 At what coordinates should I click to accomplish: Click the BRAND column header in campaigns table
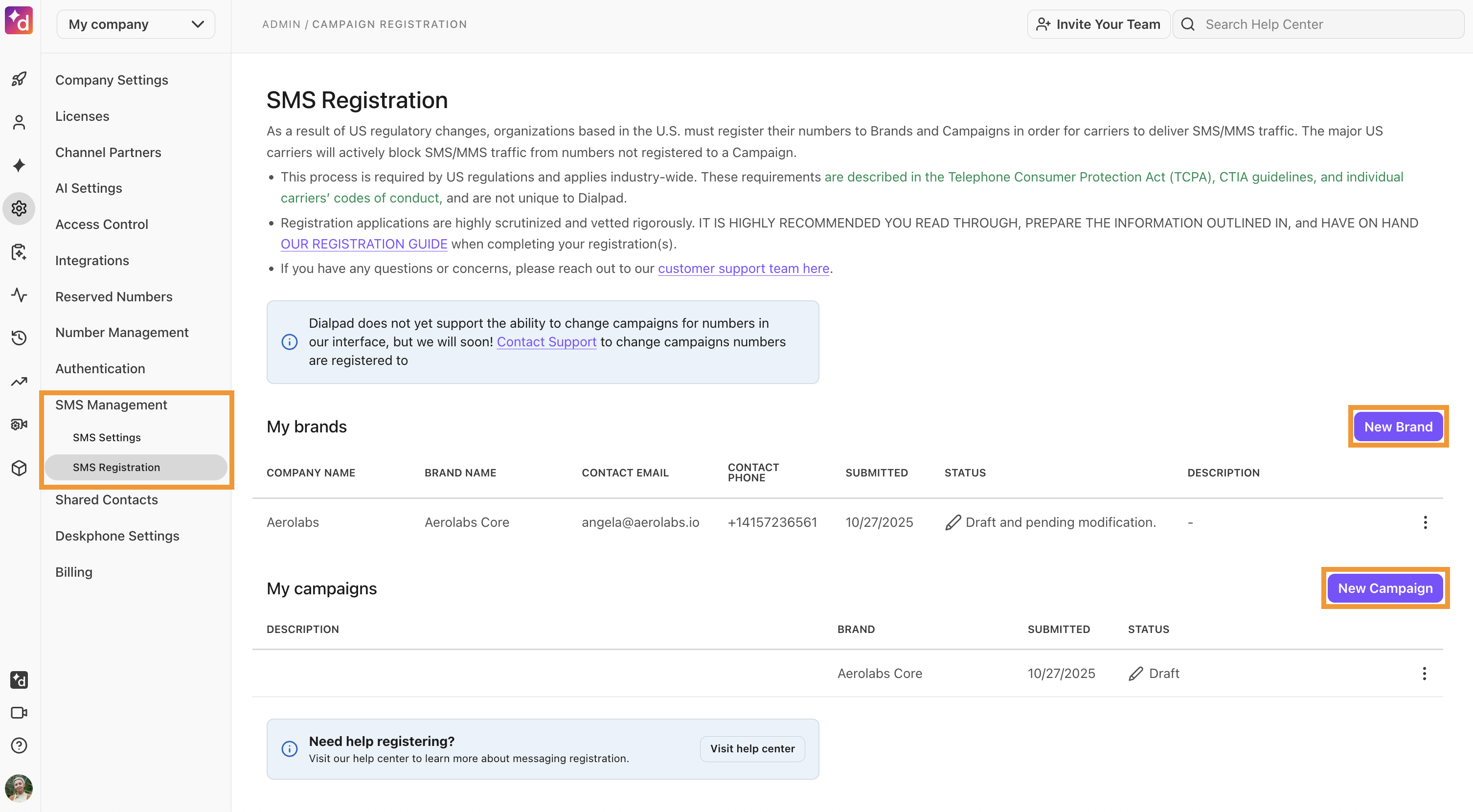(x=856, y=630)
